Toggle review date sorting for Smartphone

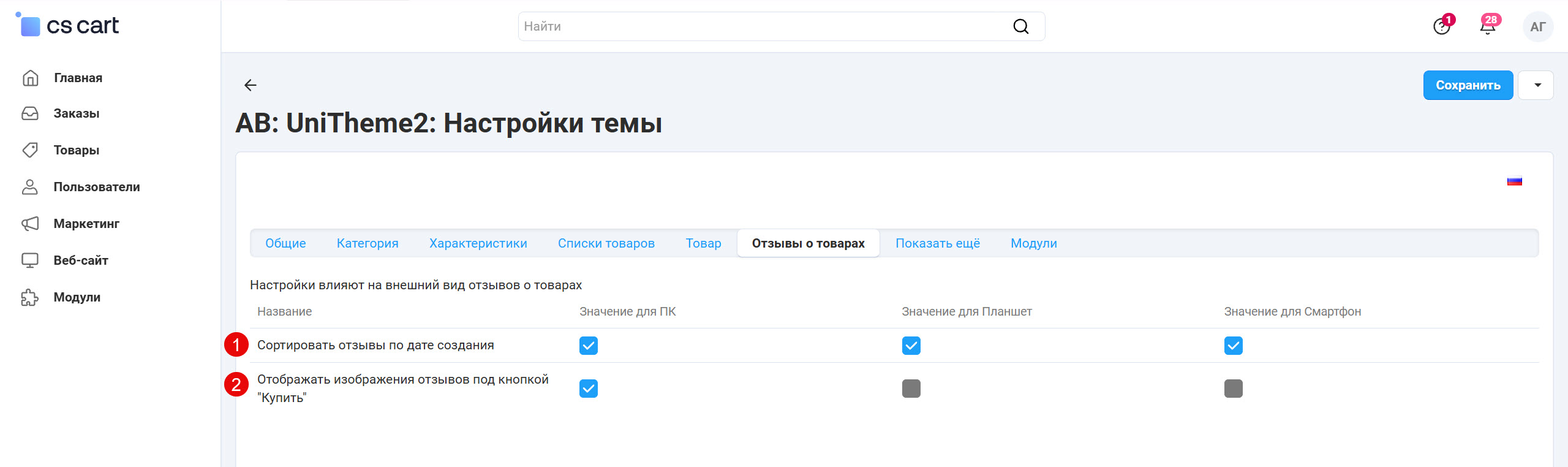(x=1234, y=346)
